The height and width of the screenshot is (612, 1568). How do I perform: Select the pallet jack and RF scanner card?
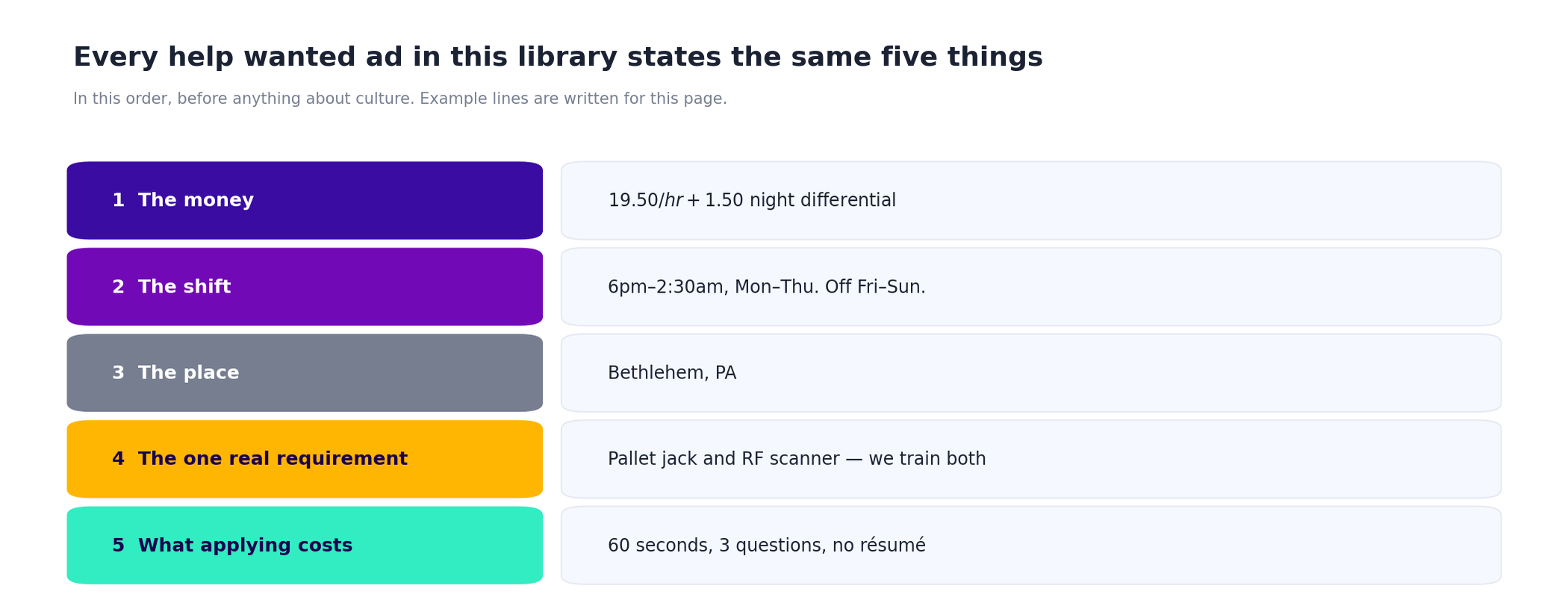click(1031, 459)
